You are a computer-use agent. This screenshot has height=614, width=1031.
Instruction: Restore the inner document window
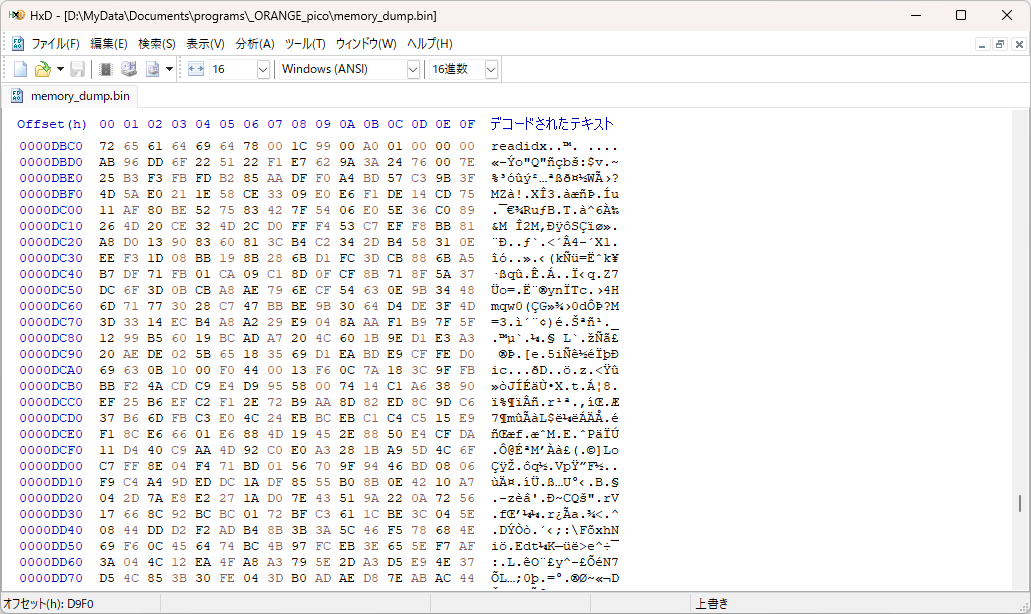[1000, 45]
